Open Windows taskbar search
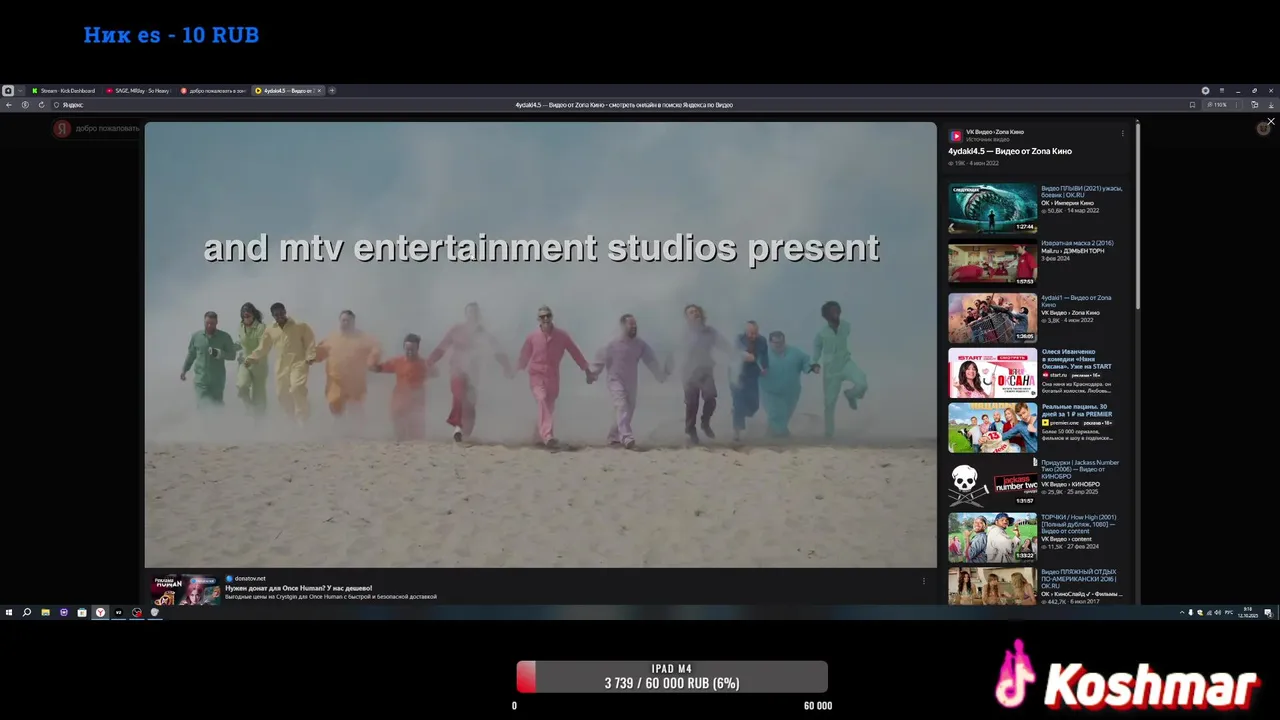1280x720 pixels. pyautogui.click(x=27, y=612)
